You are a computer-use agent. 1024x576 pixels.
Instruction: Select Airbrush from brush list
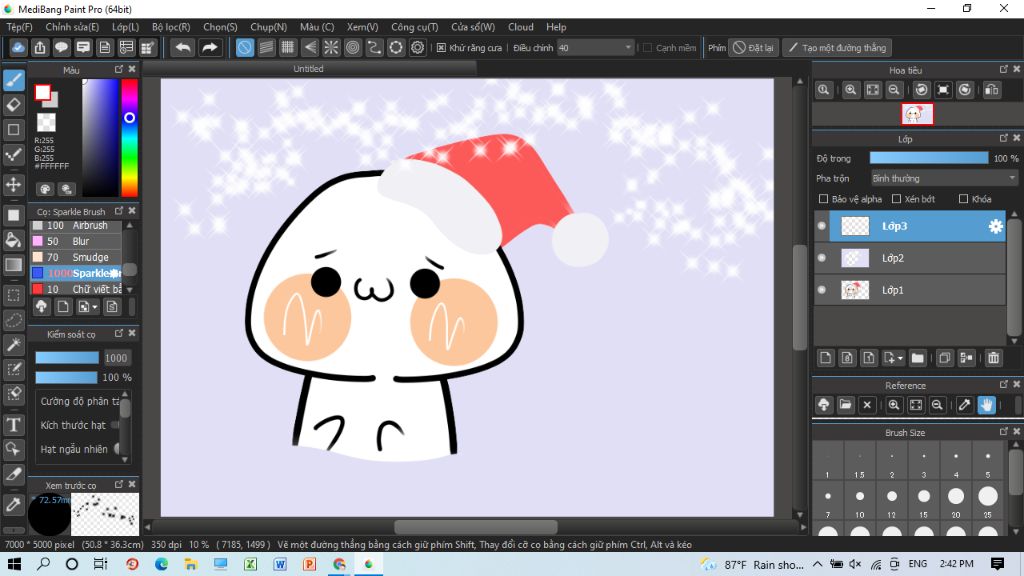(77, 225)
